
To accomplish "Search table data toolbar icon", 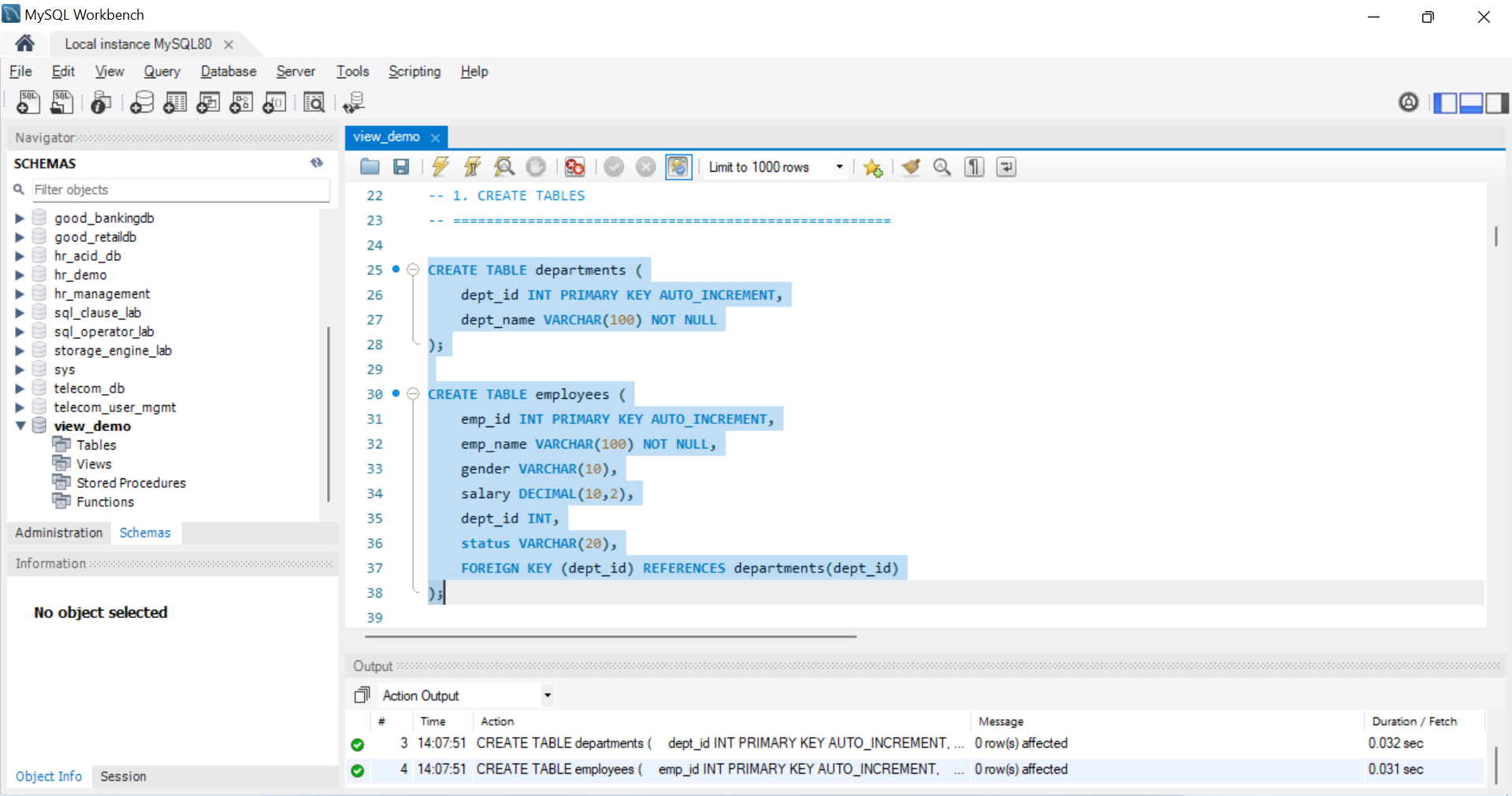I will [314, 102].
